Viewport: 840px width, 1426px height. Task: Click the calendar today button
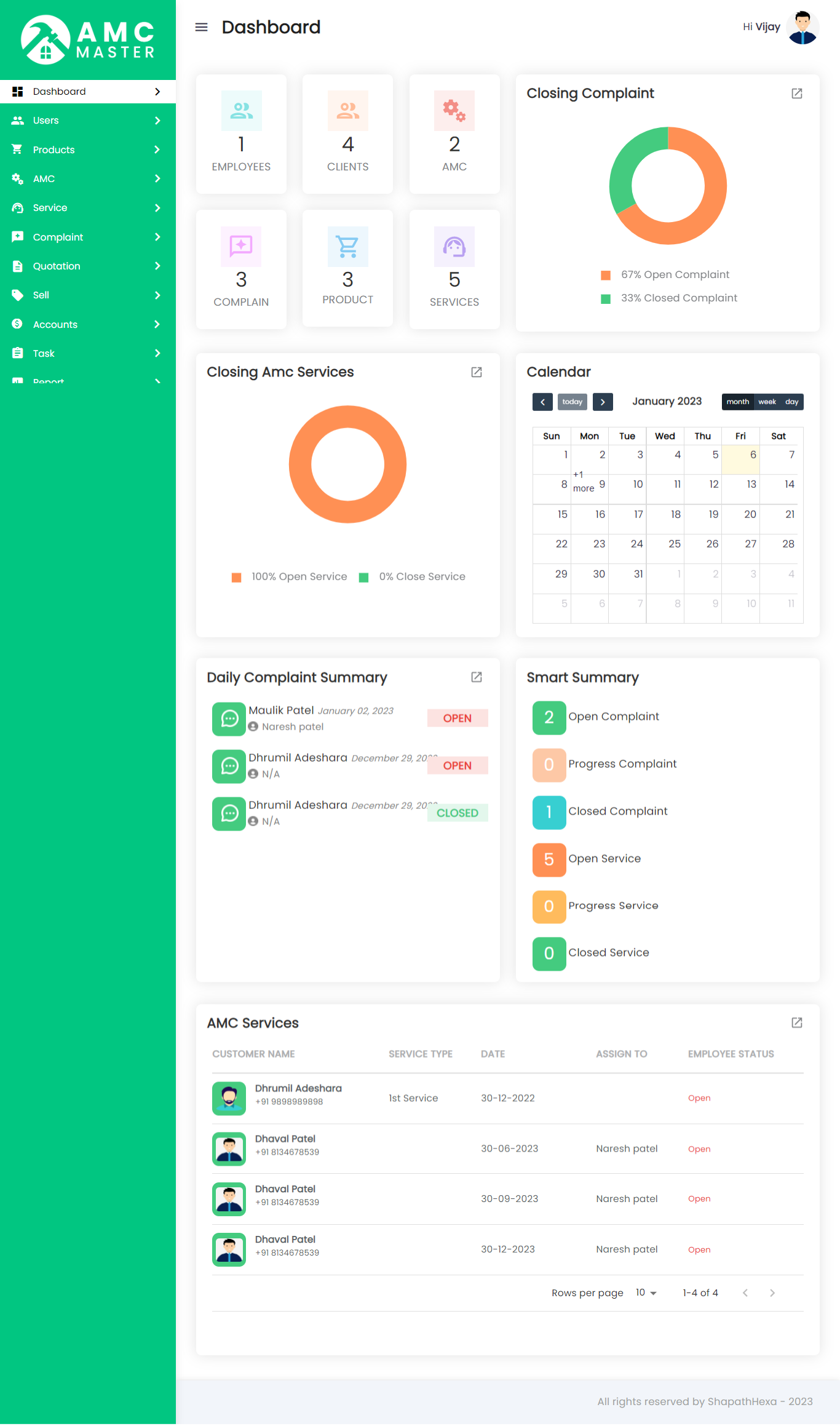click(x=572, y=402)
